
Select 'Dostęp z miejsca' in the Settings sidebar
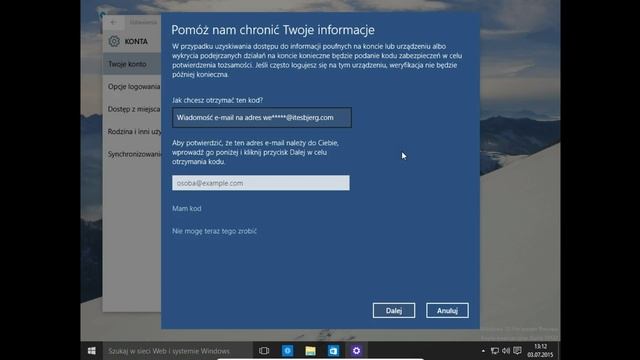pos(132,109)
